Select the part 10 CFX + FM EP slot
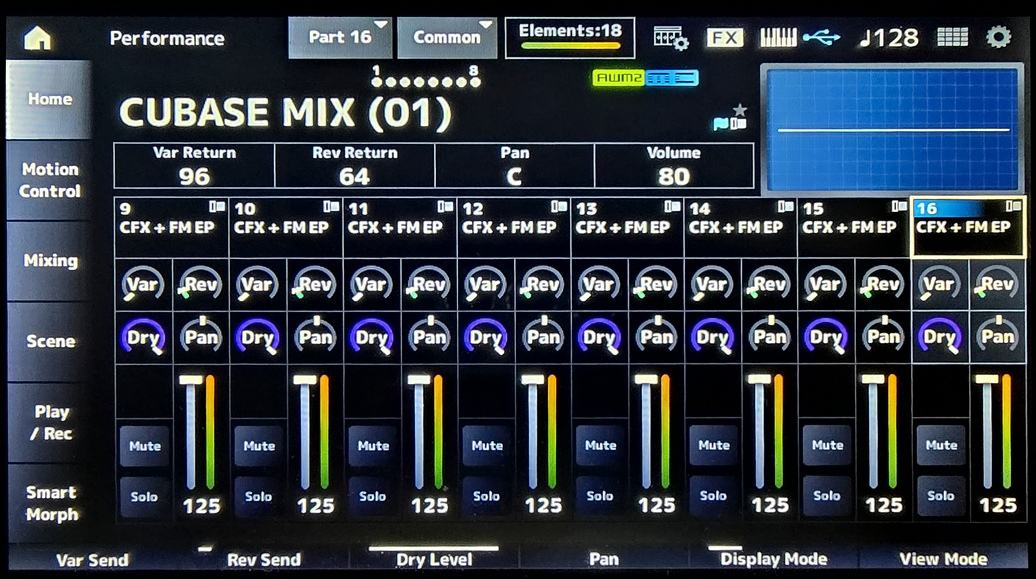The width and height of the screenshot is (1036, 579). click(x=286, y=227)
